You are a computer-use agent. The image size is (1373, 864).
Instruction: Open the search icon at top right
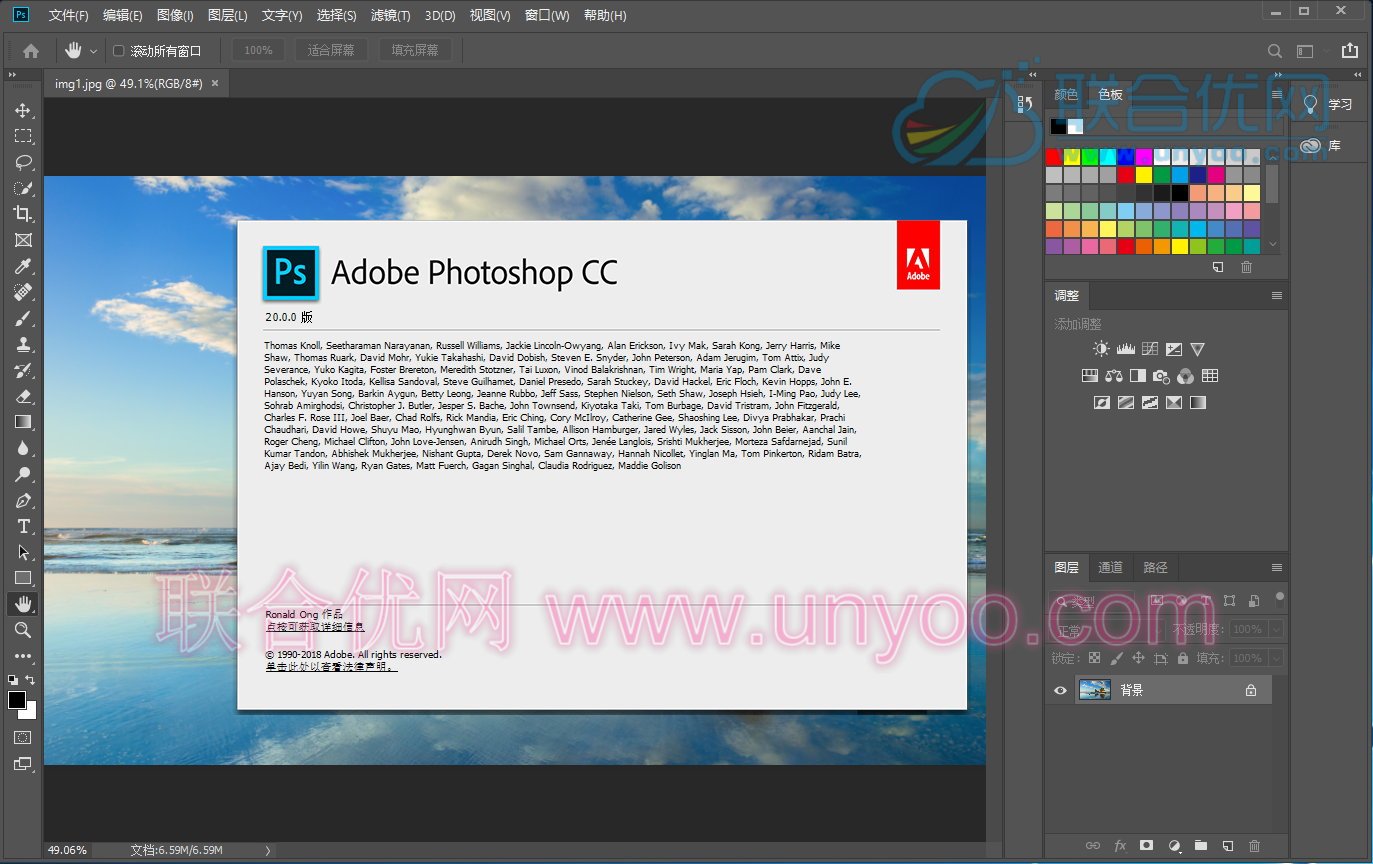click(1275, 51)
